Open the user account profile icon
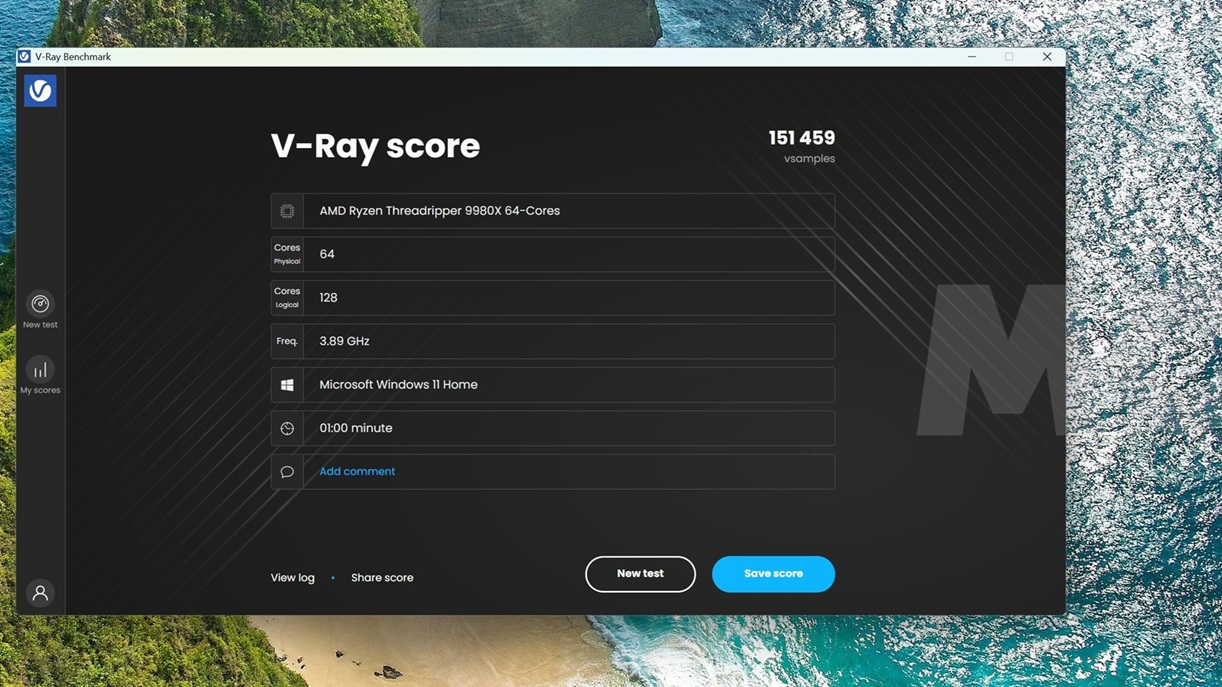The image size is (1222, 687). pyautogui.click(x=40, y=593)
